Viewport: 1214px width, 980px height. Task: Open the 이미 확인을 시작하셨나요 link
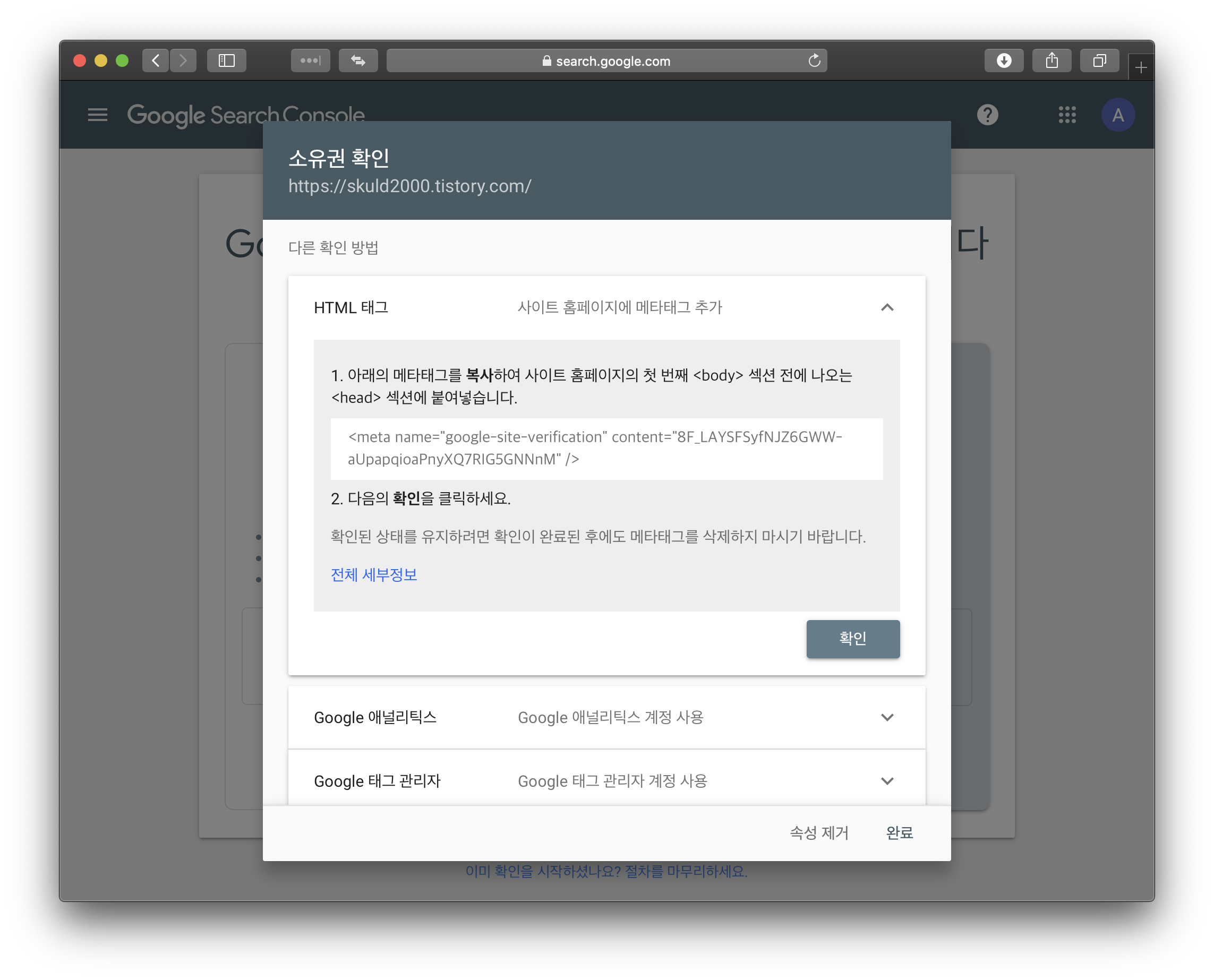606,872
